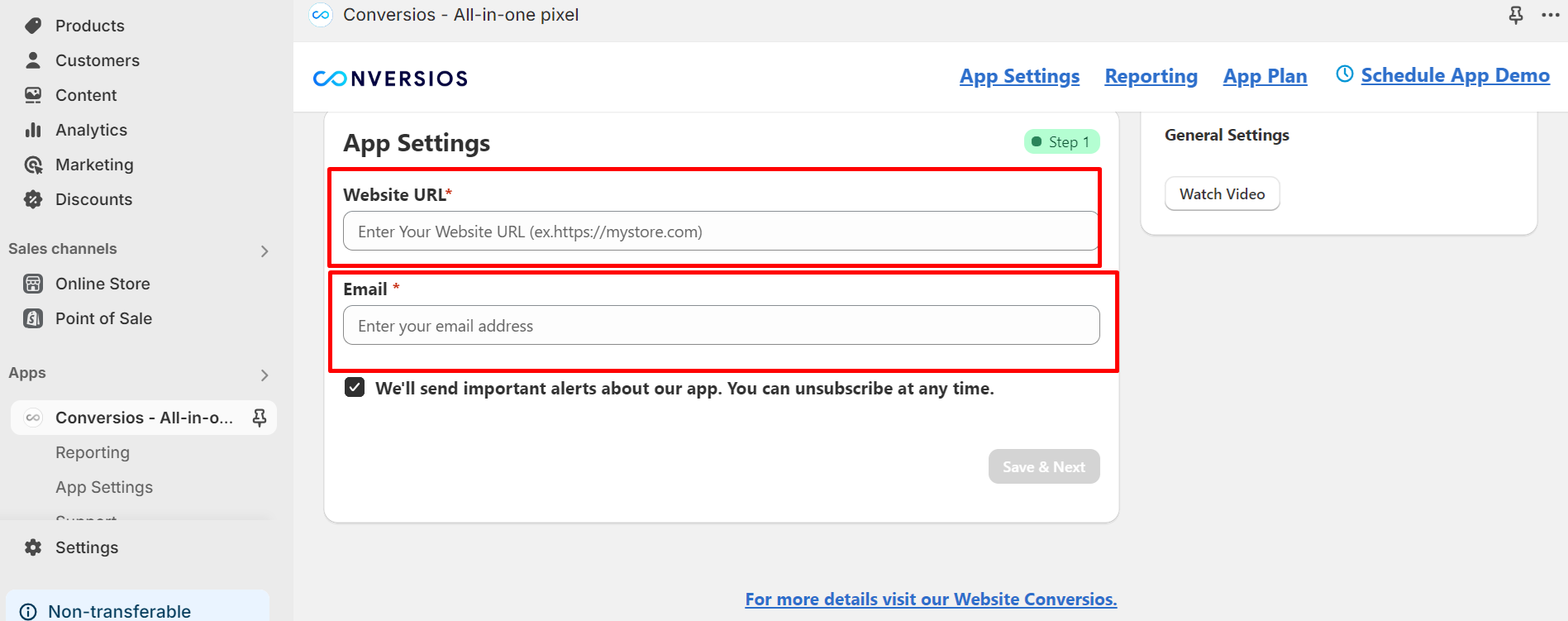This screenshot has height=621, width=1568.
Task: Select App Settings under Conversios in sidebar
Action: pos(104,487)
